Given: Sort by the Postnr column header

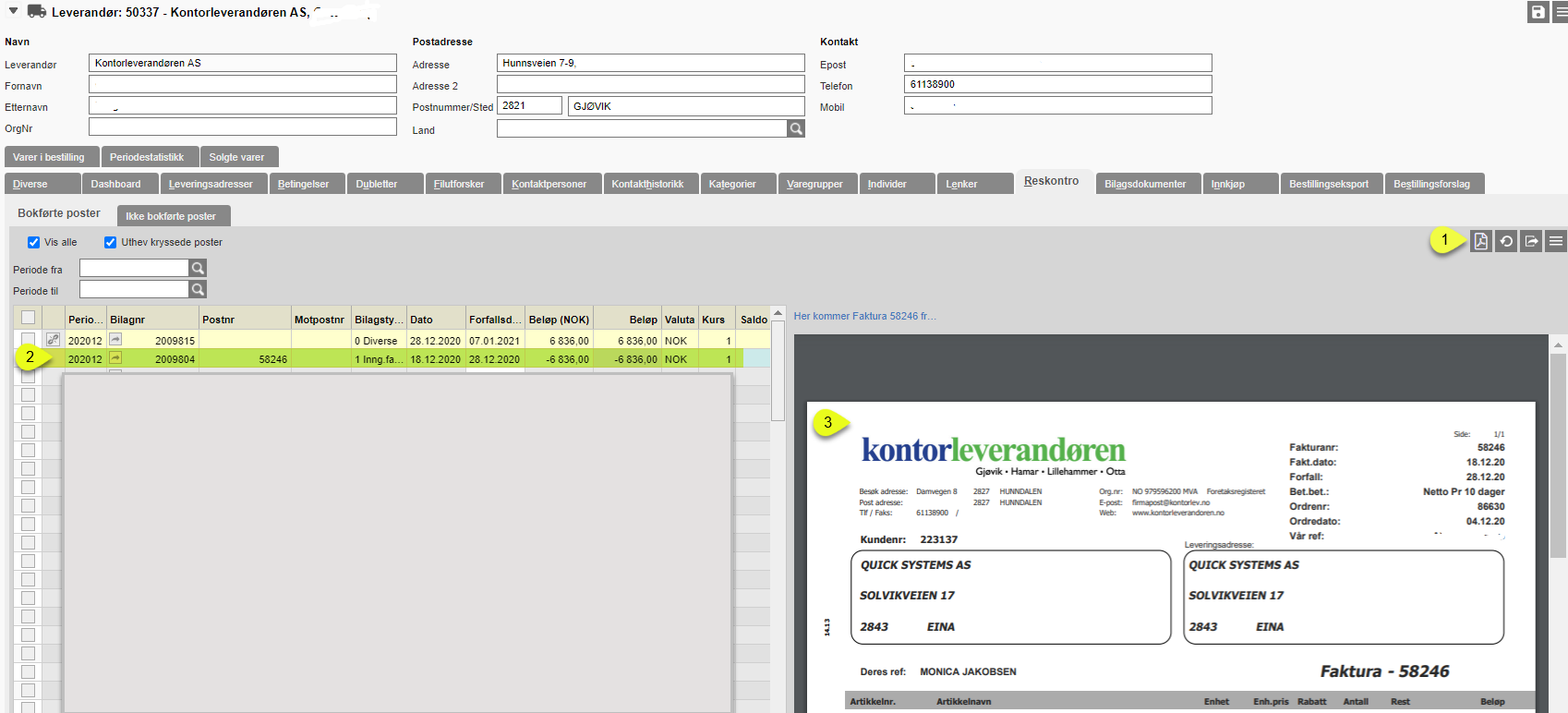Looking at the screenshot, I should pos(246,319).
